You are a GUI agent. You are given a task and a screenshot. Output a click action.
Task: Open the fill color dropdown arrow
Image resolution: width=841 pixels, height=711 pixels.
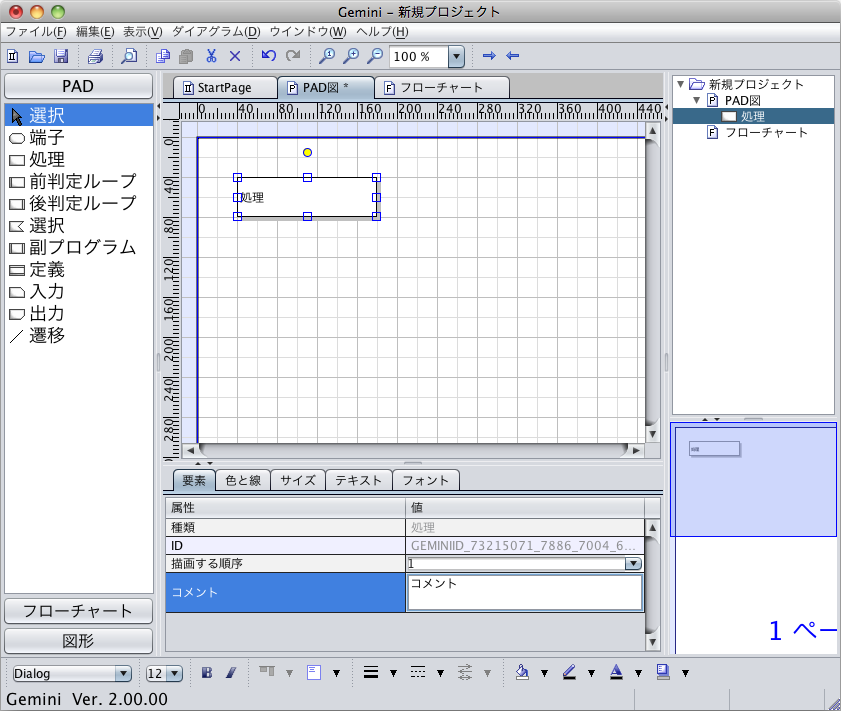pos(544,673)
